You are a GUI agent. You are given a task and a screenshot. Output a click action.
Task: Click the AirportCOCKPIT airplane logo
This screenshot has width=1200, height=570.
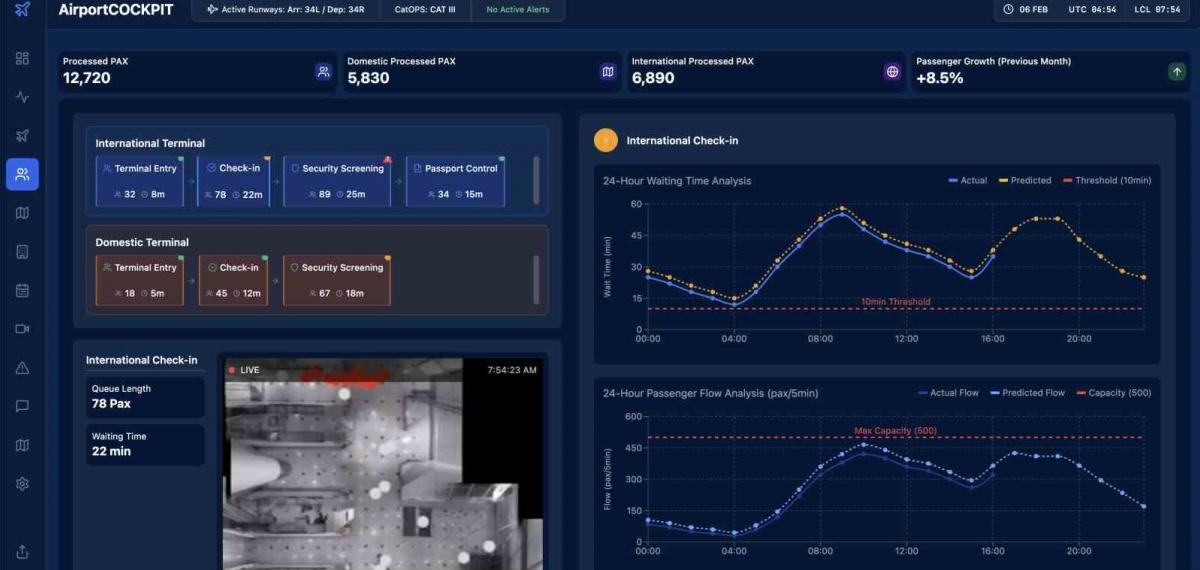22,10
